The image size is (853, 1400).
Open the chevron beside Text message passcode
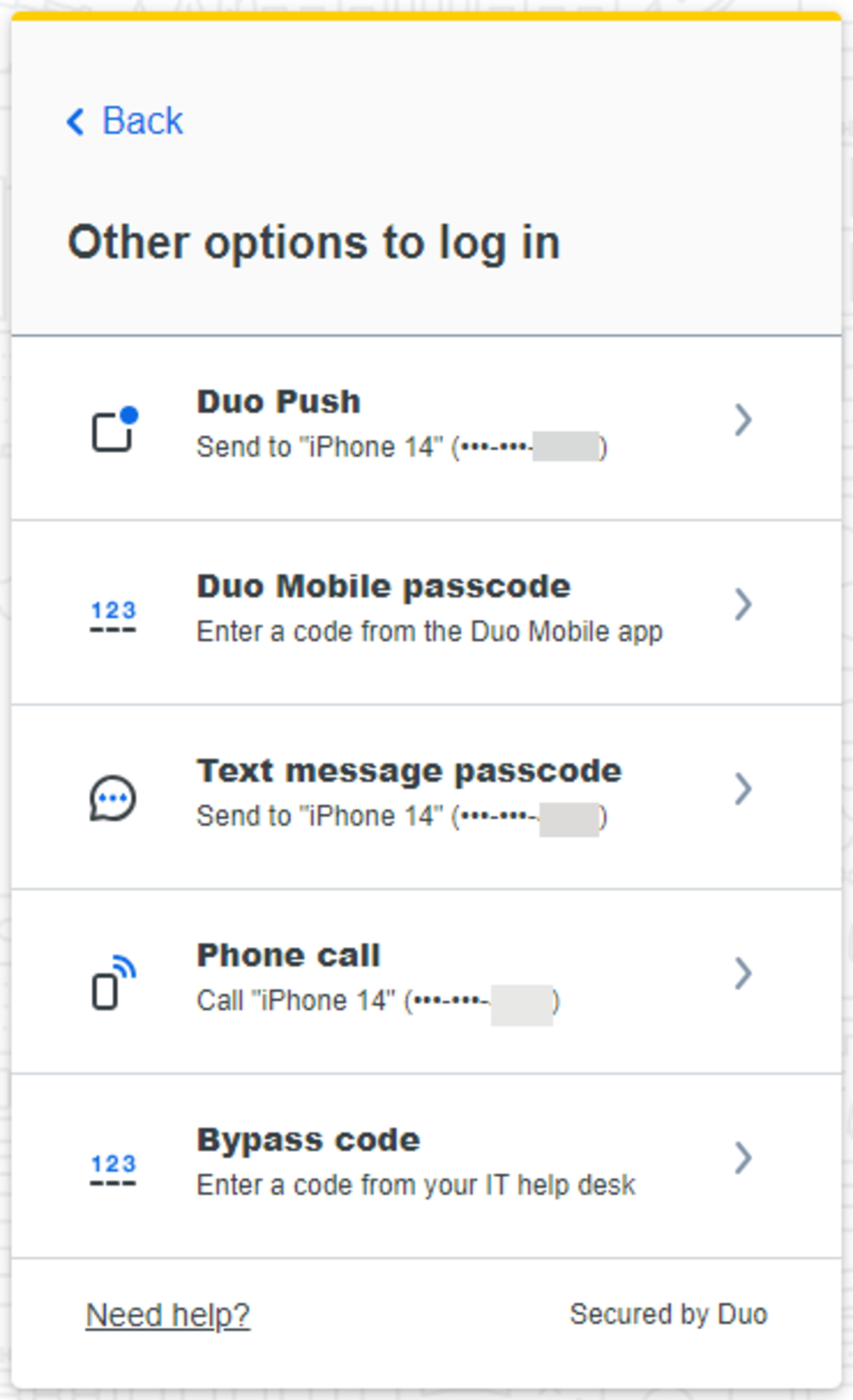(743, 788)
